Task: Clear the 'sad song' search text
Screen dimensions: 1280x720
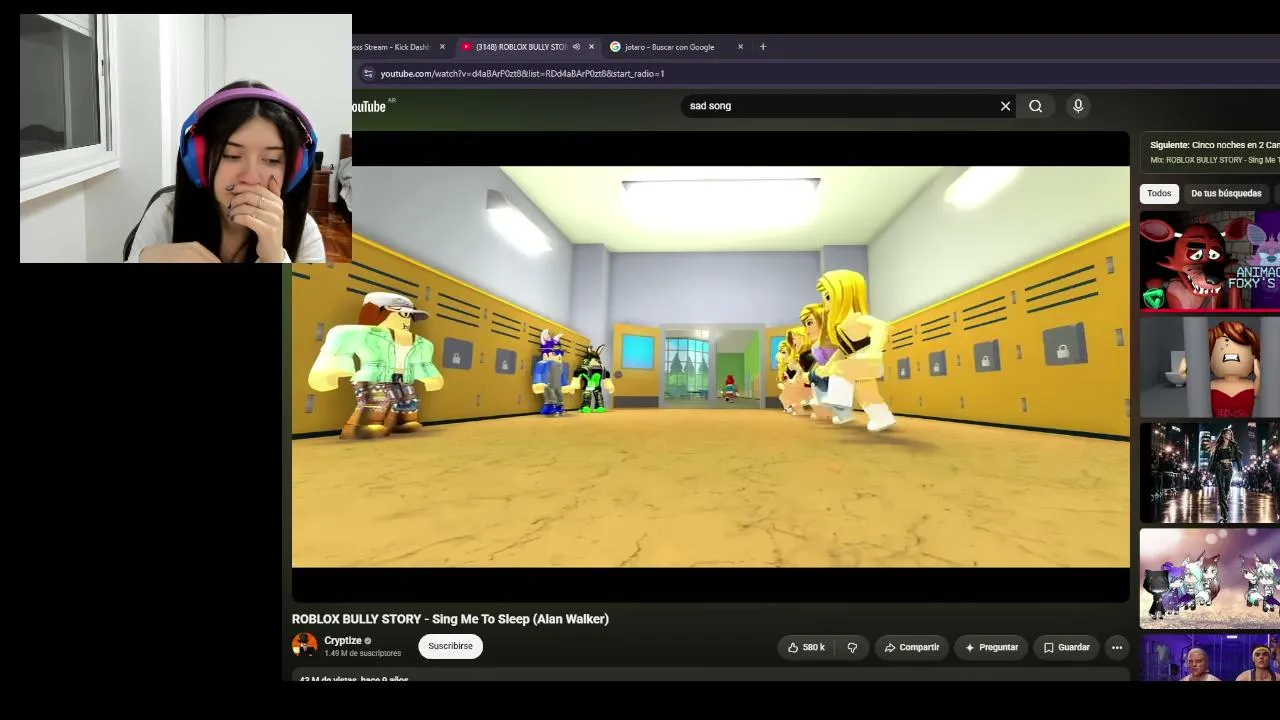Action: tap(1005, 106)
